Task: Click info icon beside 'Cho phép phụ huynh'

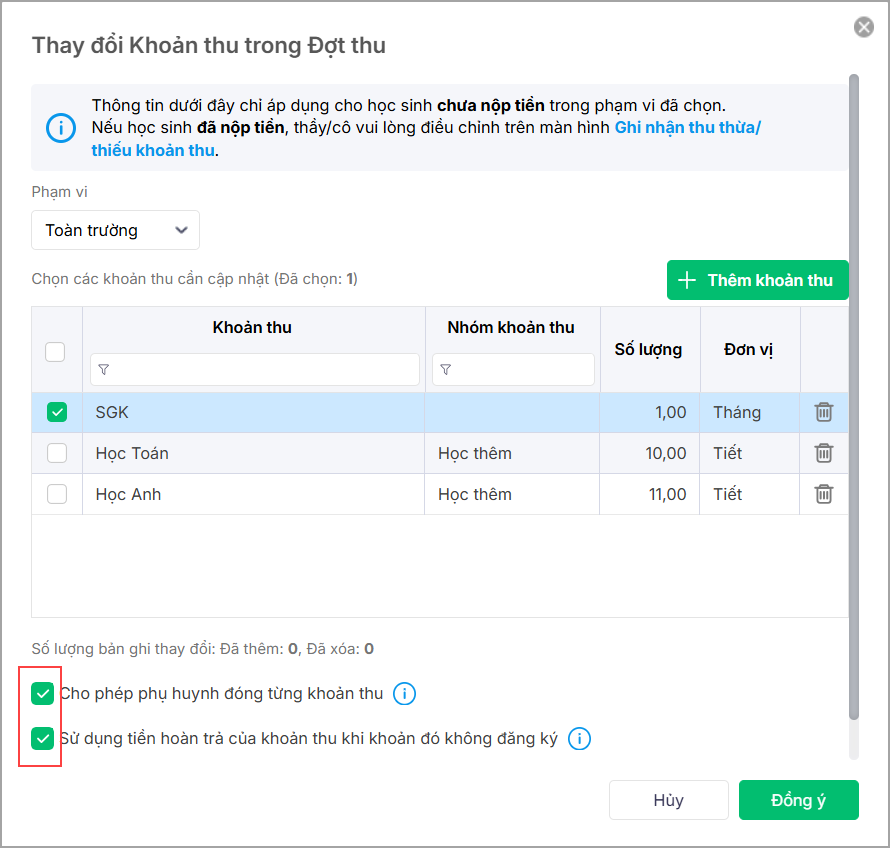Action: click(404, 694)
